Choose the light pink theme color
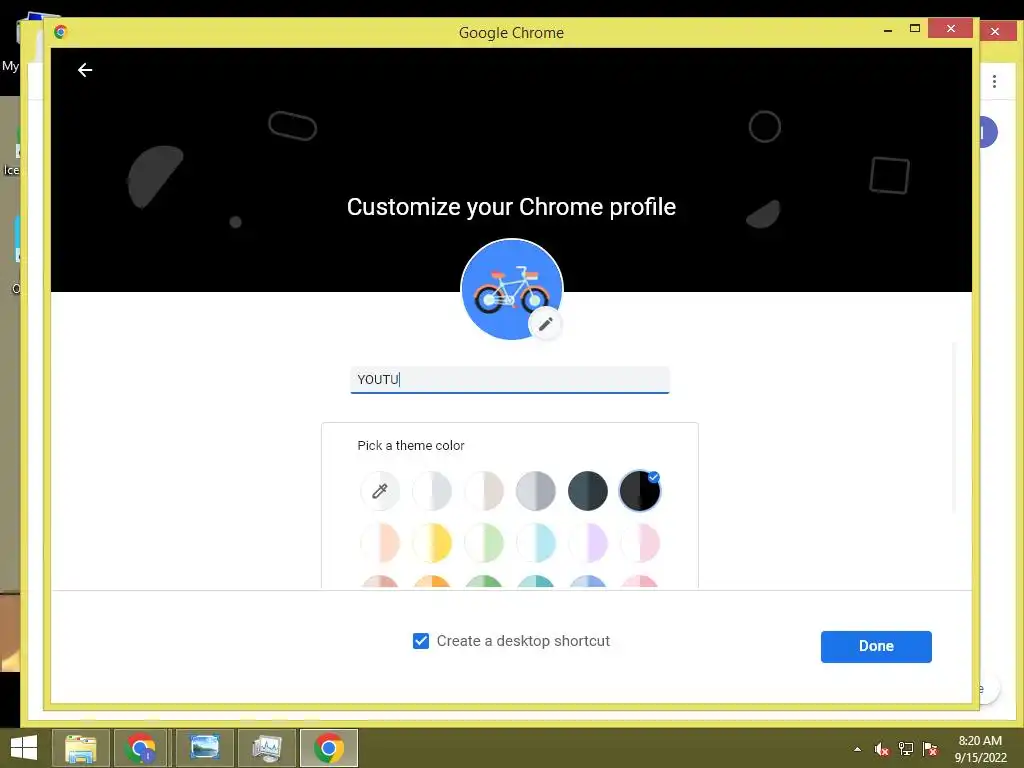Viewport: 1024px width, 768px height. pyautogui.click(x=639, y=543)
